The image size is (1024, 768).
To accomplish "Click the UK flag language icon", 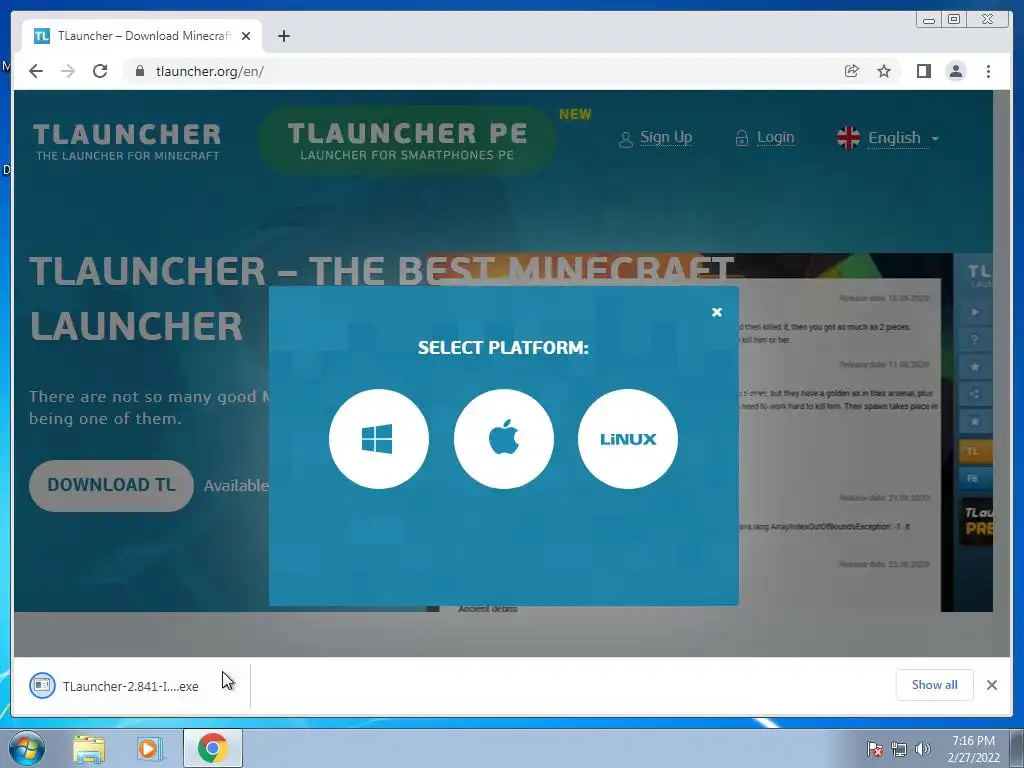I will [848, 138].
